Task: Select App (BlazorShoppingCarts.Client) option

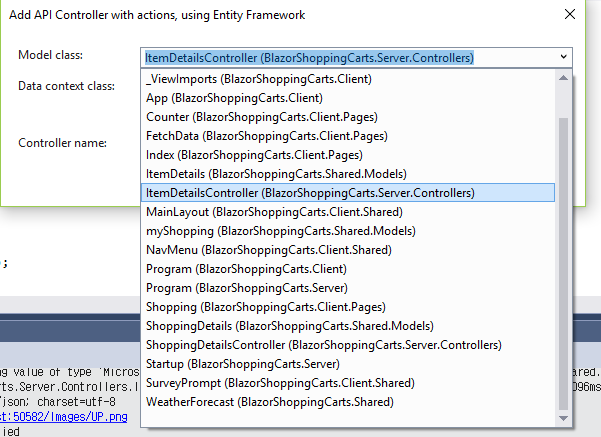Action: click(x=348, y=98)
